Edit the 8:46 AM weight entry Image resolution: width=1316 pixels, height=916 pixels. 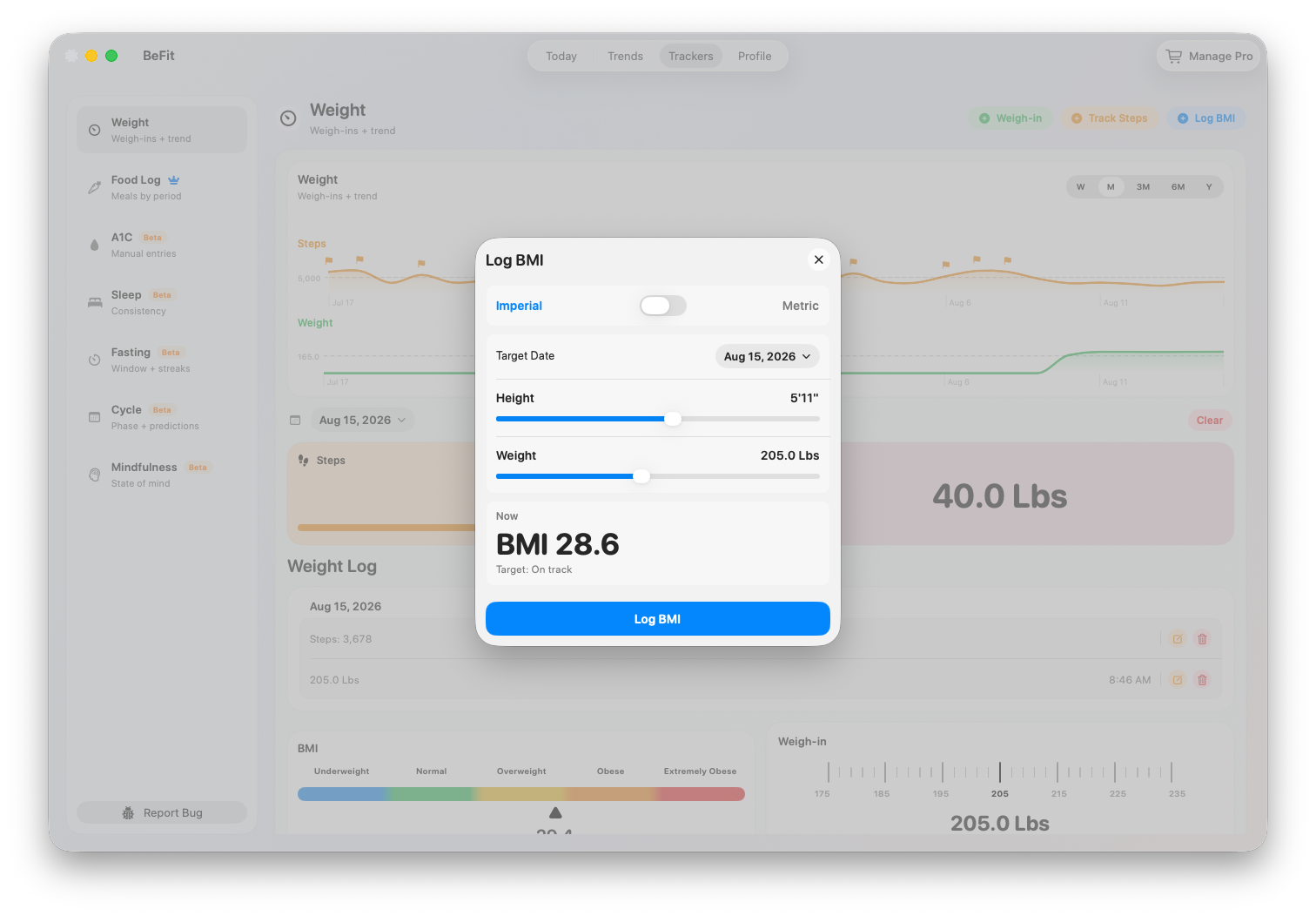[x=1178, y=680]
